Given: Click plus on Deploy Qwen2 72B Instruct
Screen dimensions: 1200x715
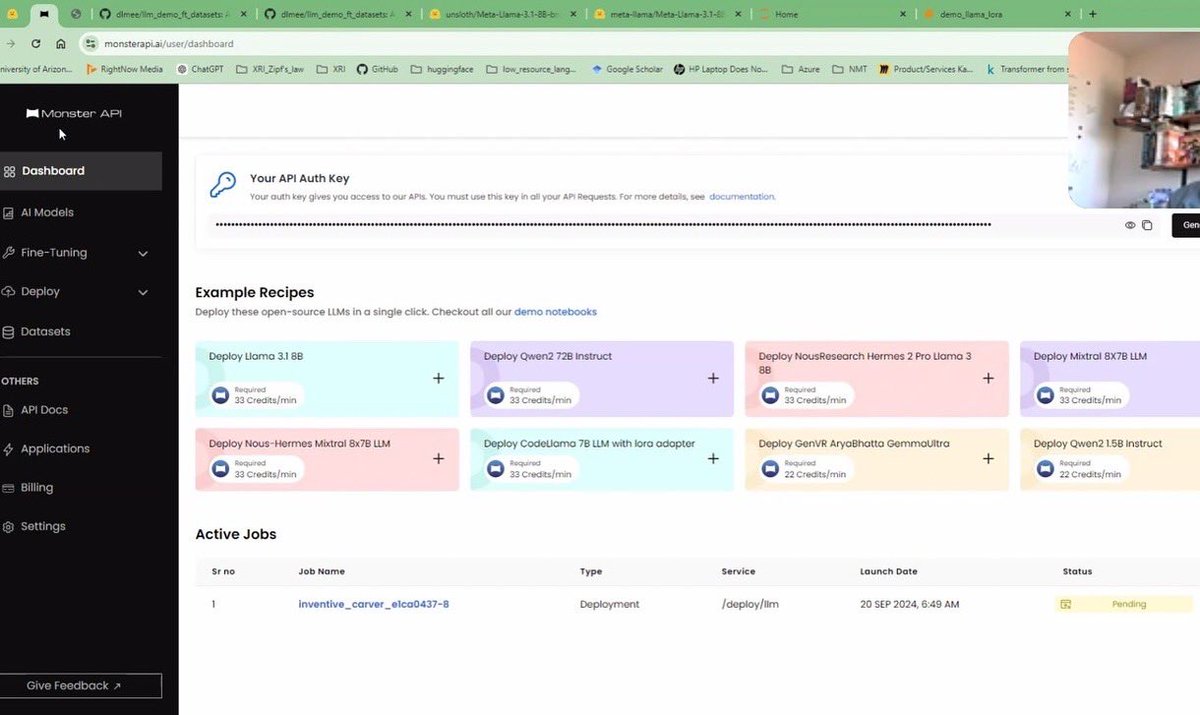Looking at the screenshot, I should 713,379.
